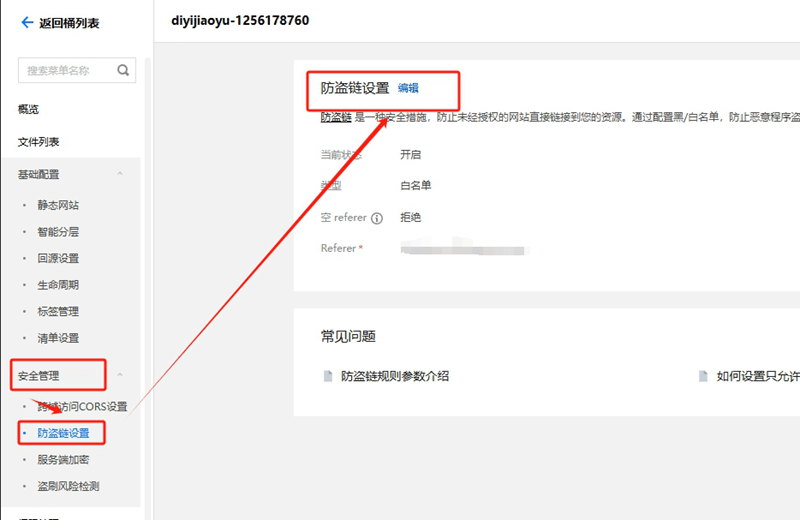
Task: Click the search magnifier icon
Action: pyautogui.click(x=123, y=70)
